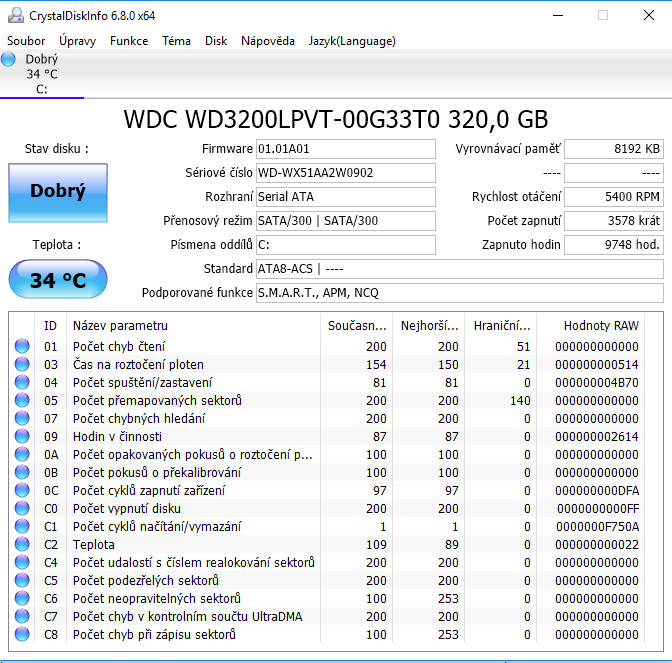
Task: Click the buffer size field 8192 KB
Action: point(614,149)
